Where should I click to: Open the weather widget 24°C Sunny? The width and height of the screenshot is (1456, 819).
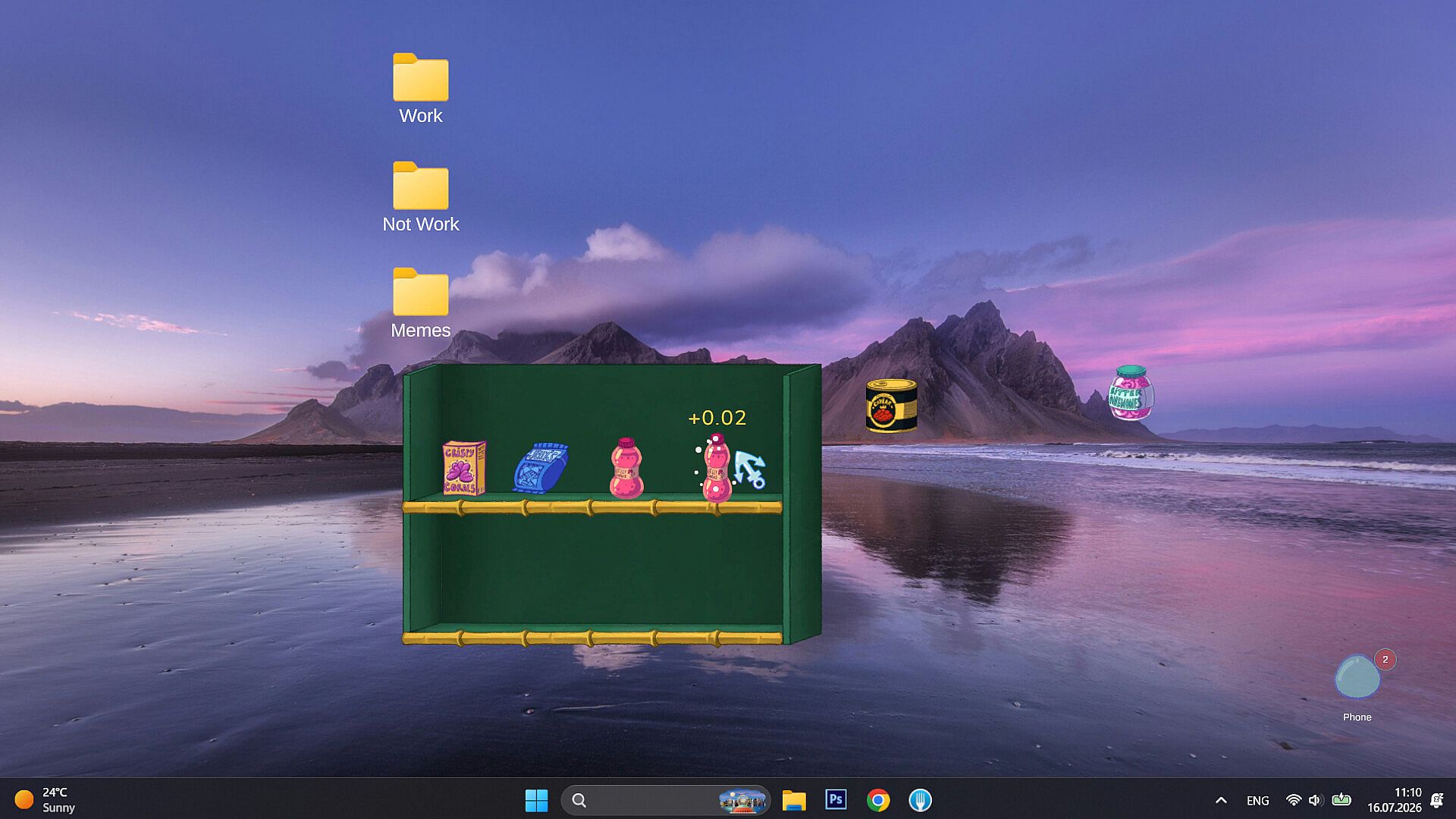(45, 800)
